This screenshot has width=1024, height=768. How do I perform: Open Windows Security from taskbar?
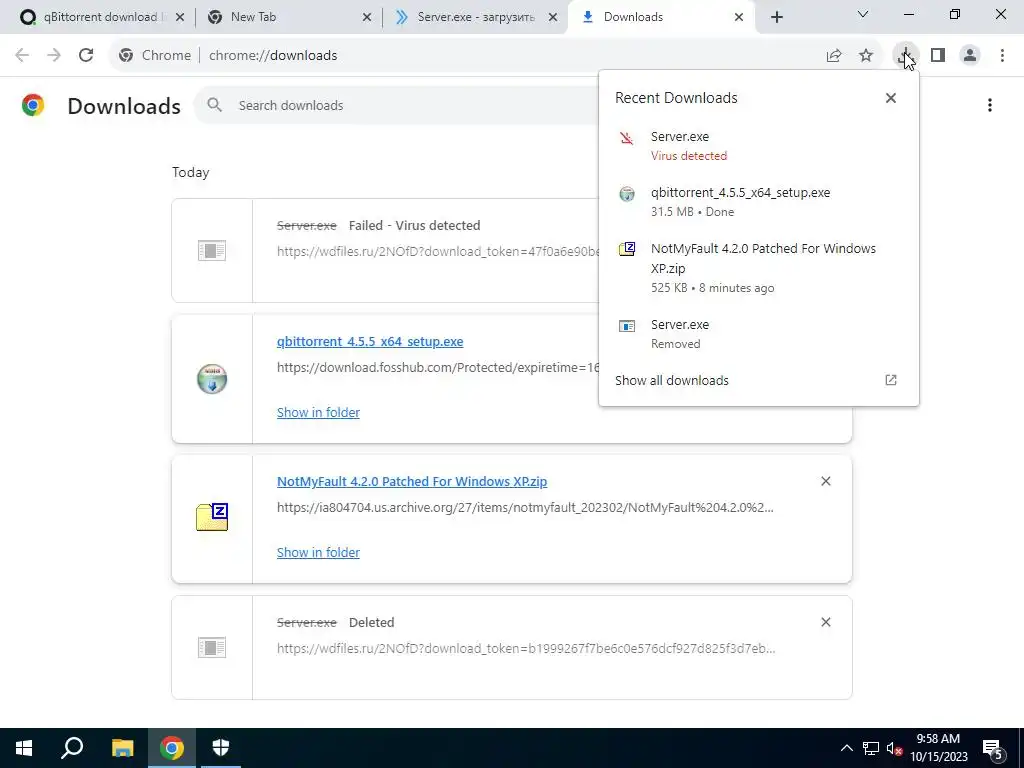click(221, 748)
